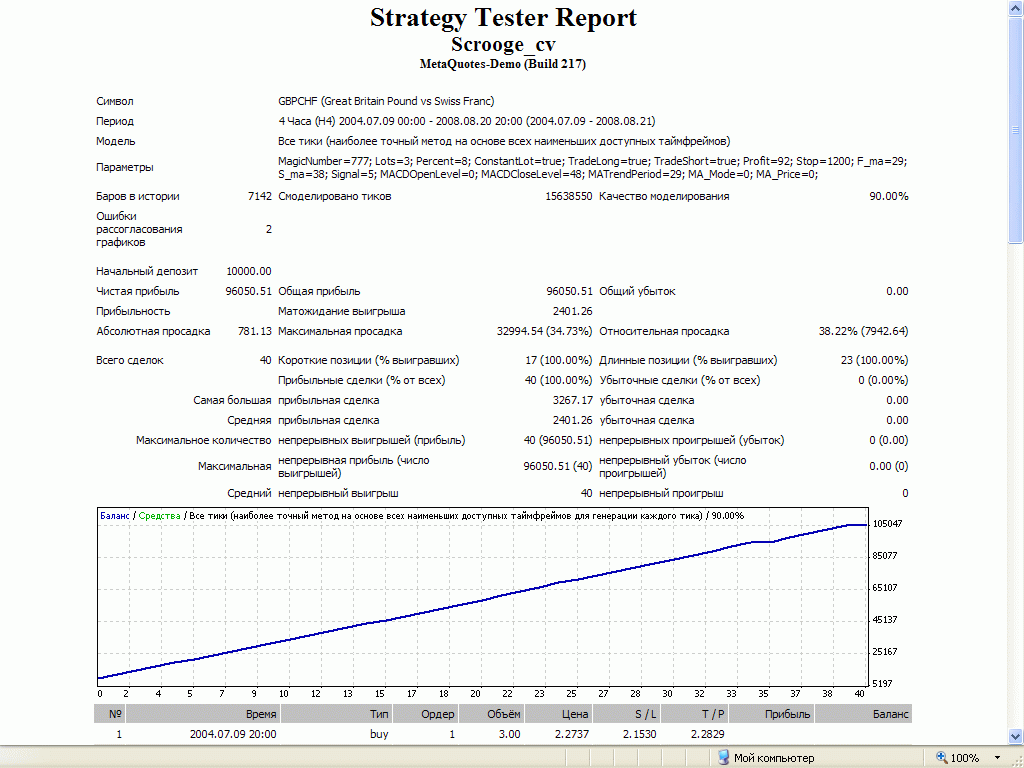Click the net profit value 96050.51

[x=248, y=291]
